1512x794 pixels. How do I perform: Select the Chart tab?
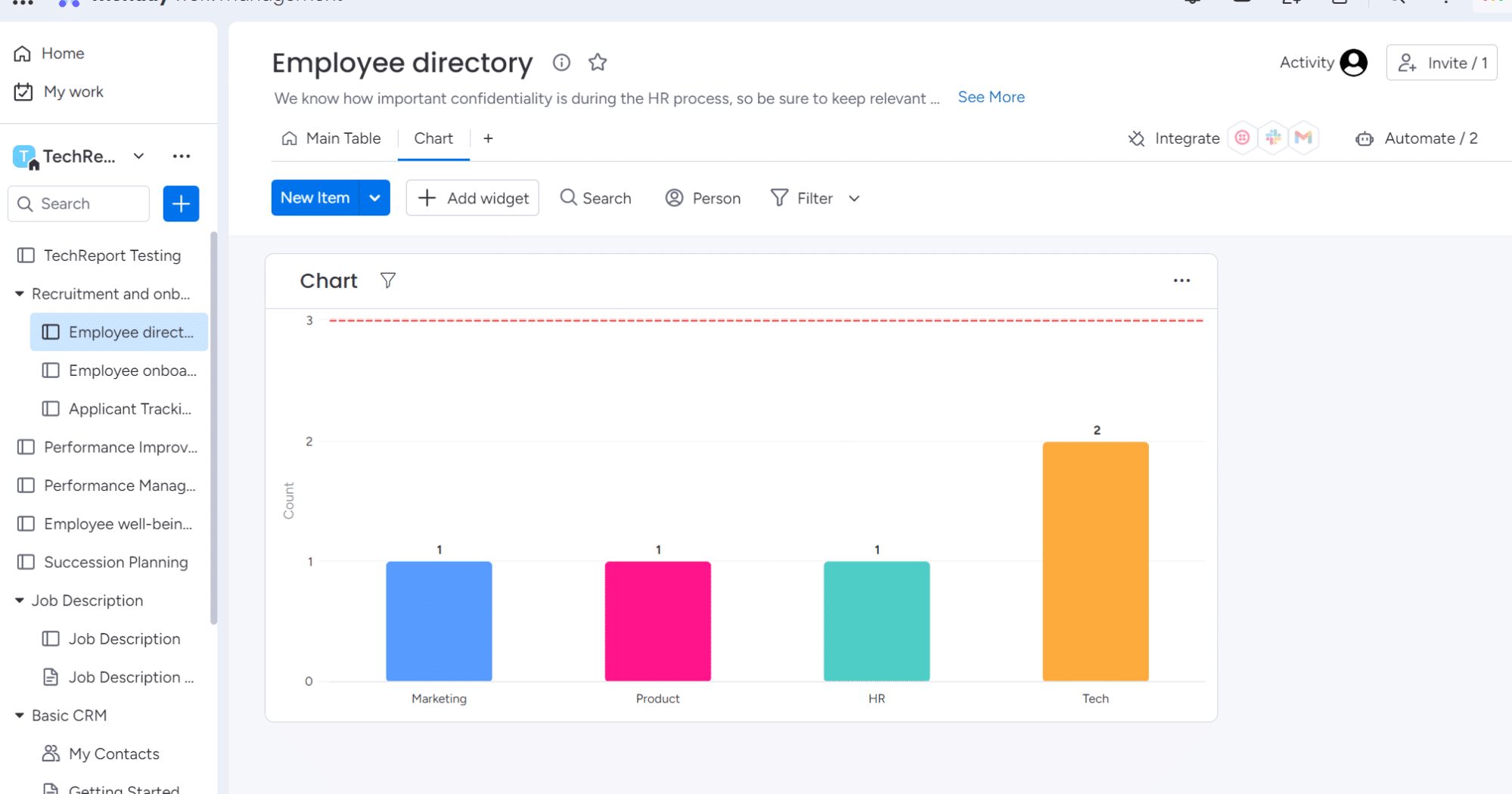click(x=433, y=138)
